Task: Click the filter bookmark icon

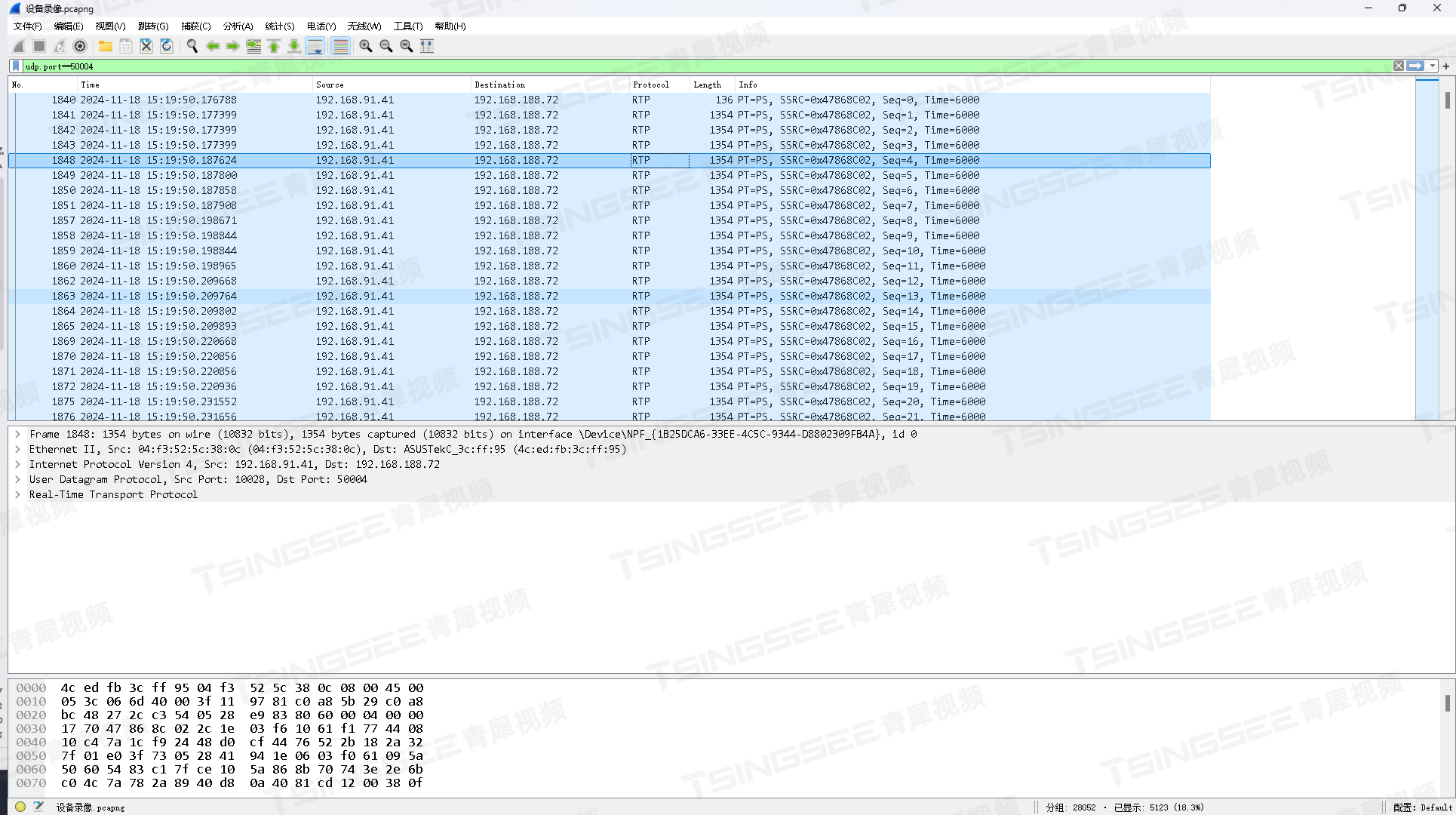Action: click(x=16, y=66)
